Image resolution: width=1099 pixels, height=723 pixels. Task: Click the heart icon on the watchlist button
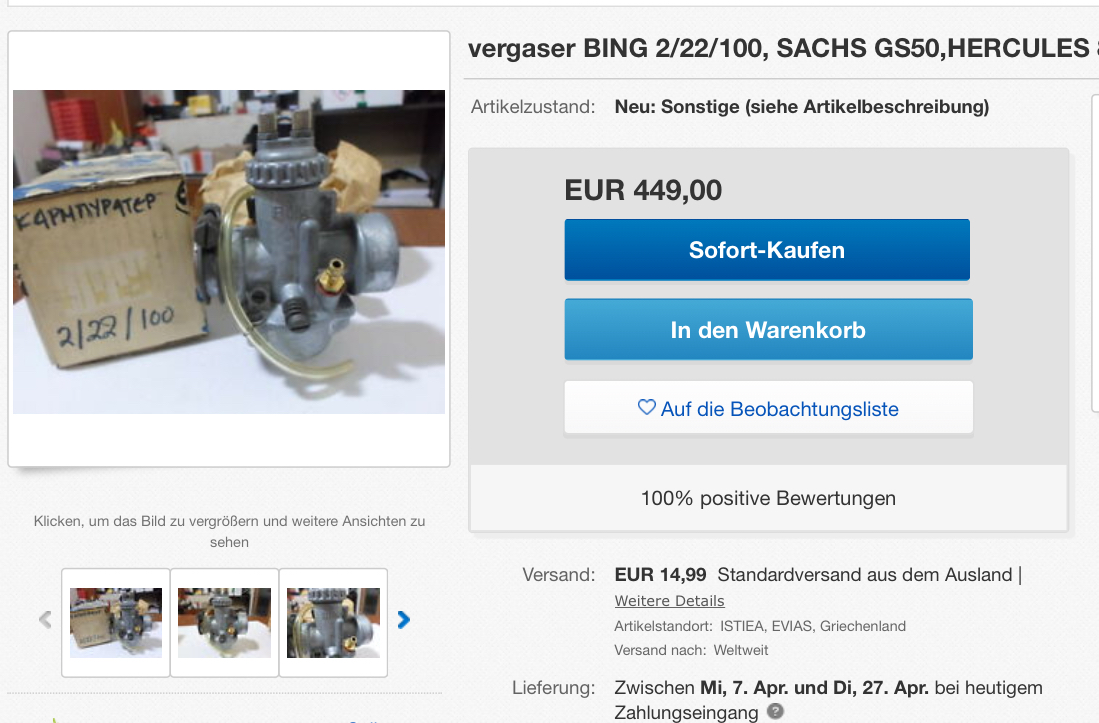(646, 407)
